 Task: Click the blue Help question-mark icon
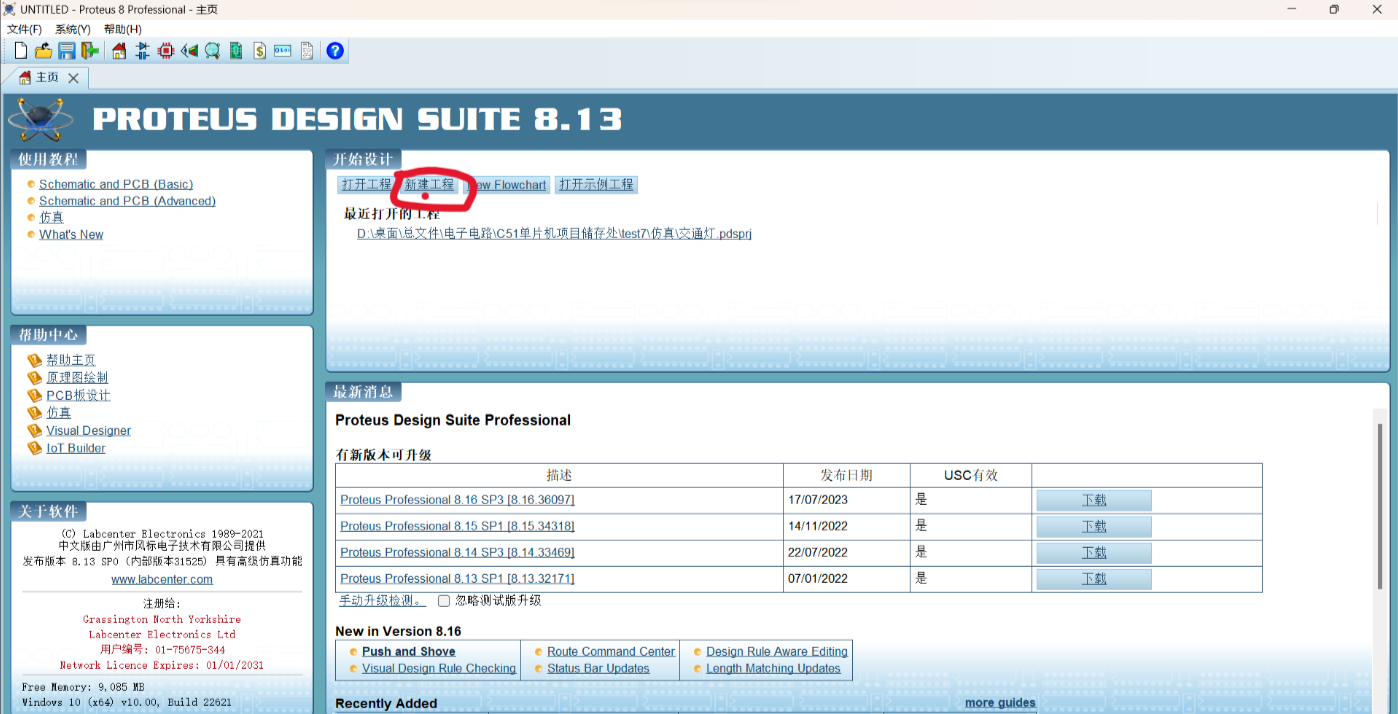tap(335, 51)
